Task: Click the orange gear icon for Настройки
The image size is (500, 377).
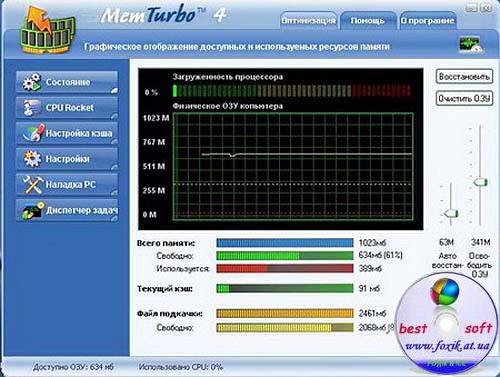Action: [x=32, y=158]
